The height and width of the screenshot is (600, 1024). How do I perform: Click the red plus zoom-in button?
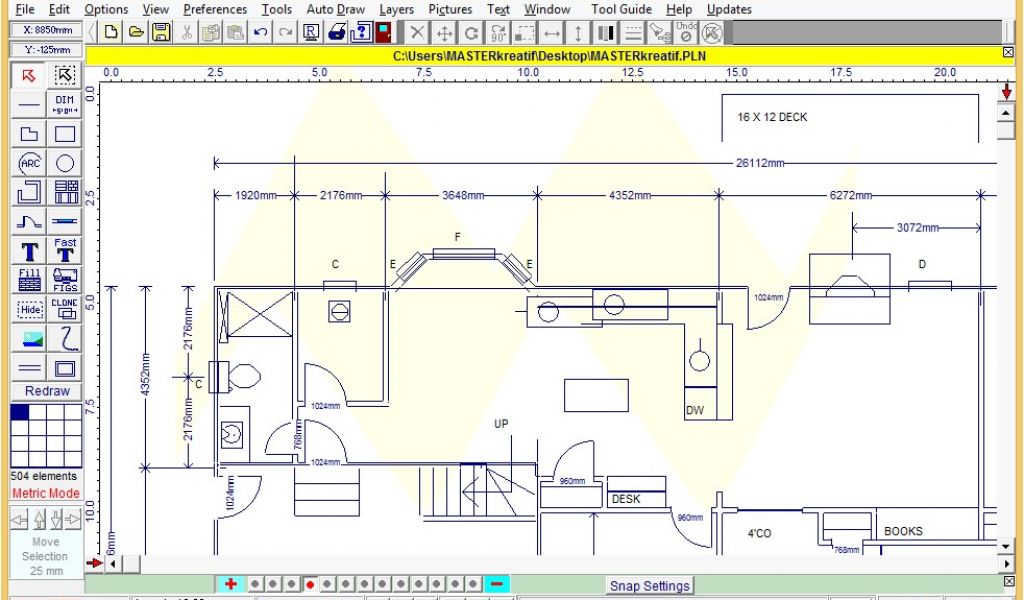point(230,584)
